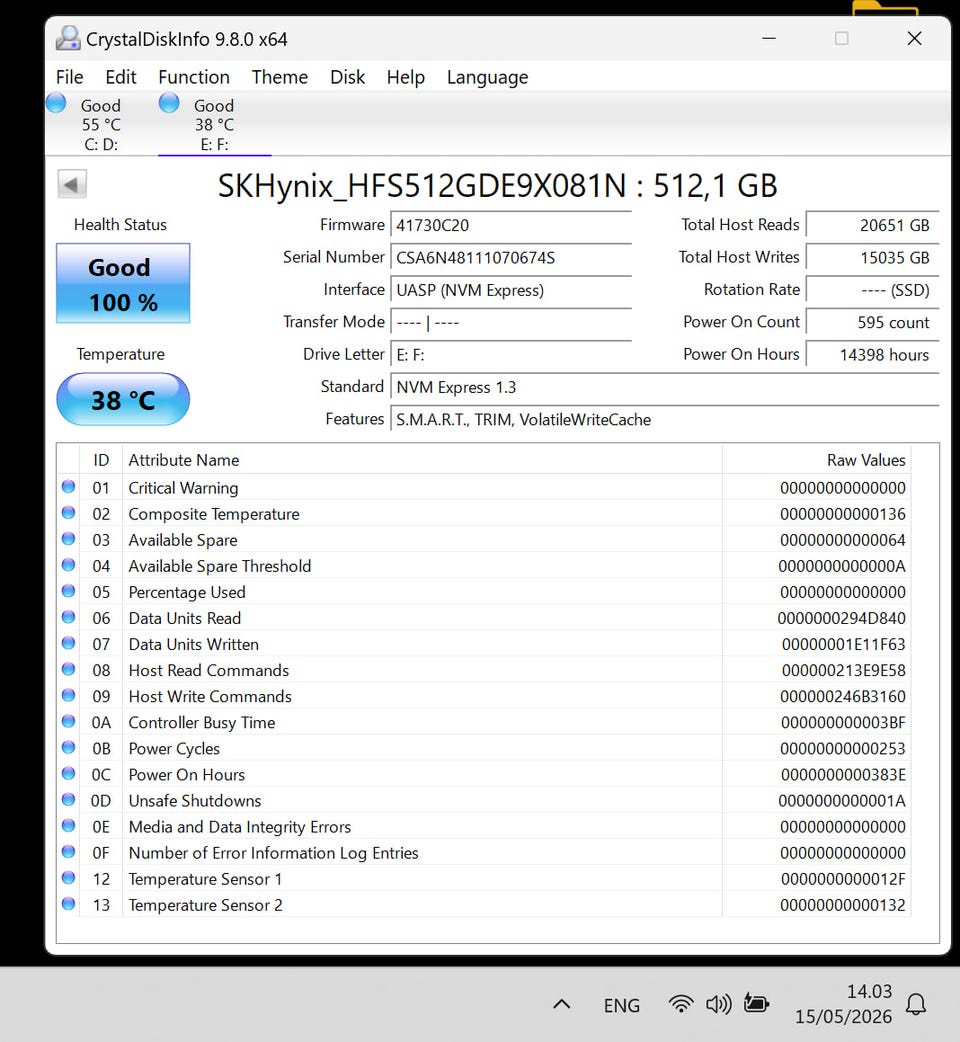Image resolution: width=960 pixels, height=1042 pixels.
Task: Click the Rotation Rate value ---- (SSD)
Action: [x=872, y=290]
